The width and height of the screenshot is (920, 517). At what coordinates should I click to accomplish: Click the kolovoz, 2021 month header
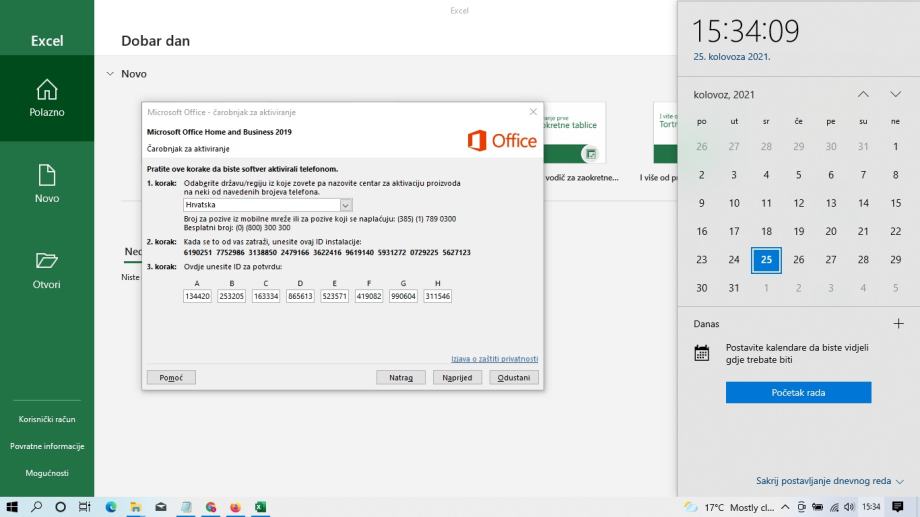724,94
